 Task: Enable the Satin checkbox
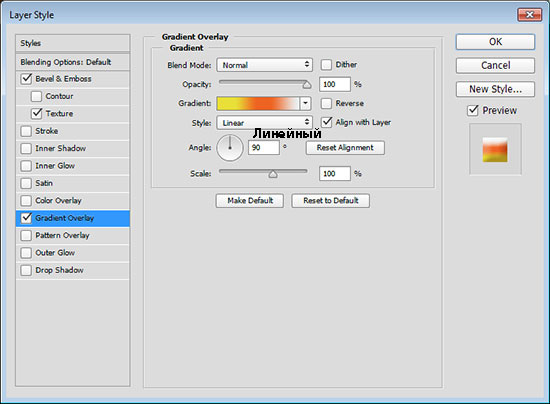pyautogui.click(x=26, y=183)
